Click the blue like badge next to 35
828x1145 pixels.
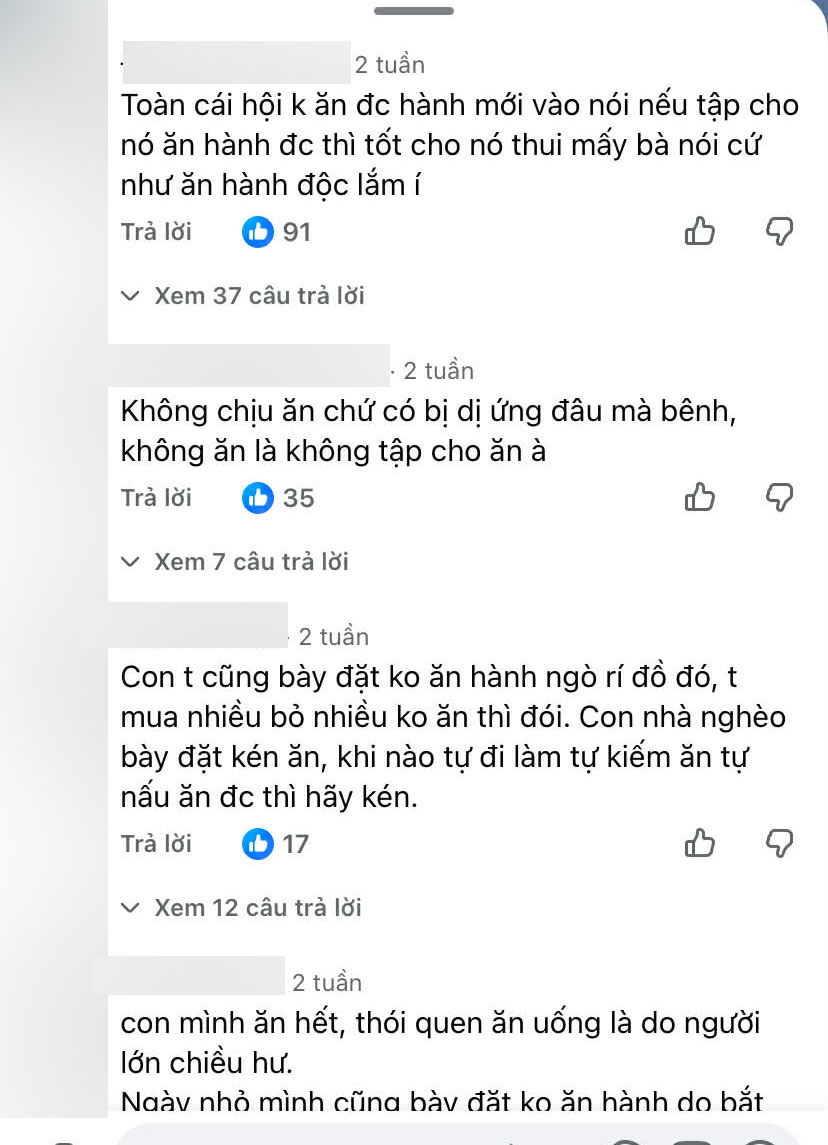258,497
